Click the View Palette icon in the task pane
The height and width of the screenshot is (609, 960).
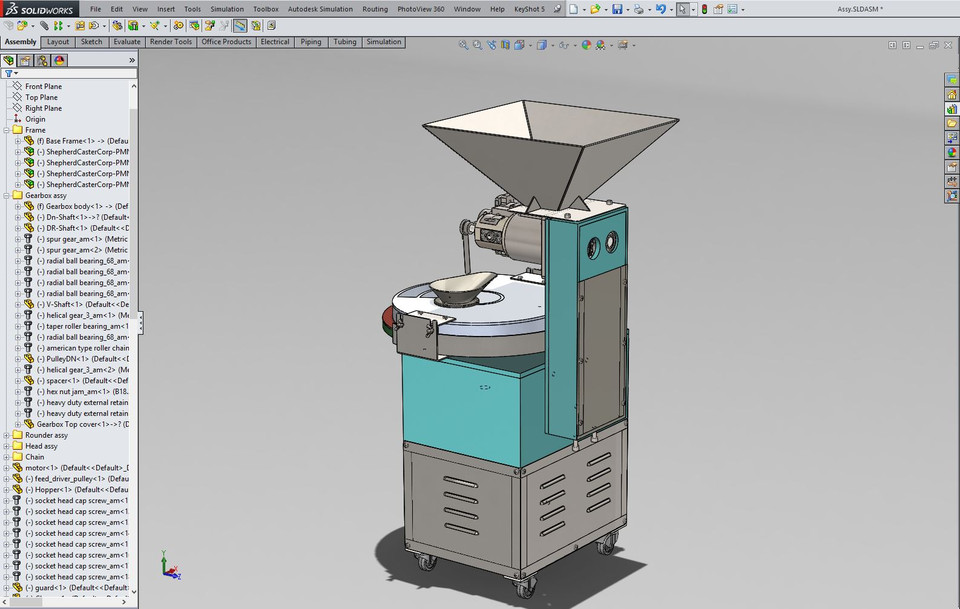[951, 141]
